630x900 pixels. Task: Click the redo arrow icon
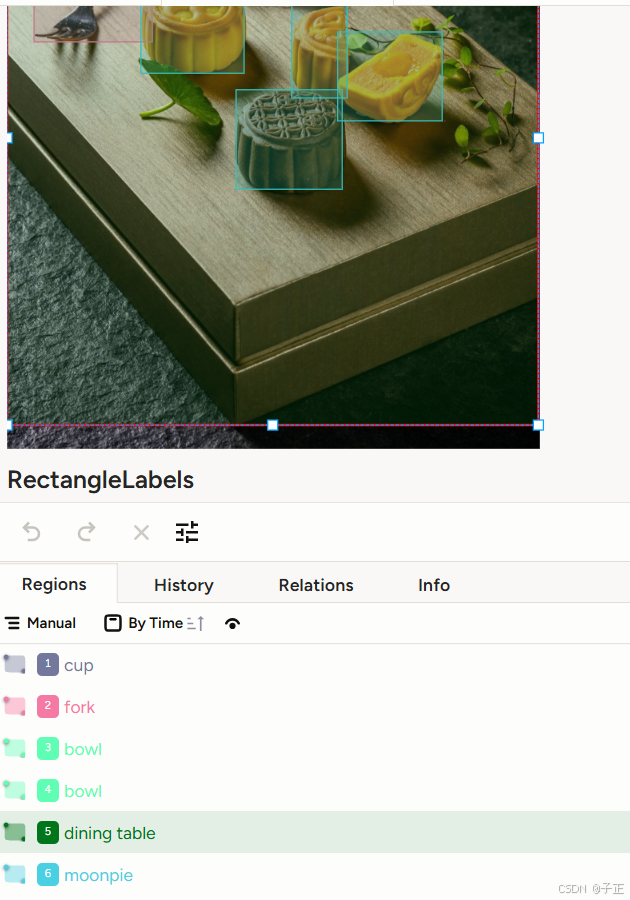86,532
